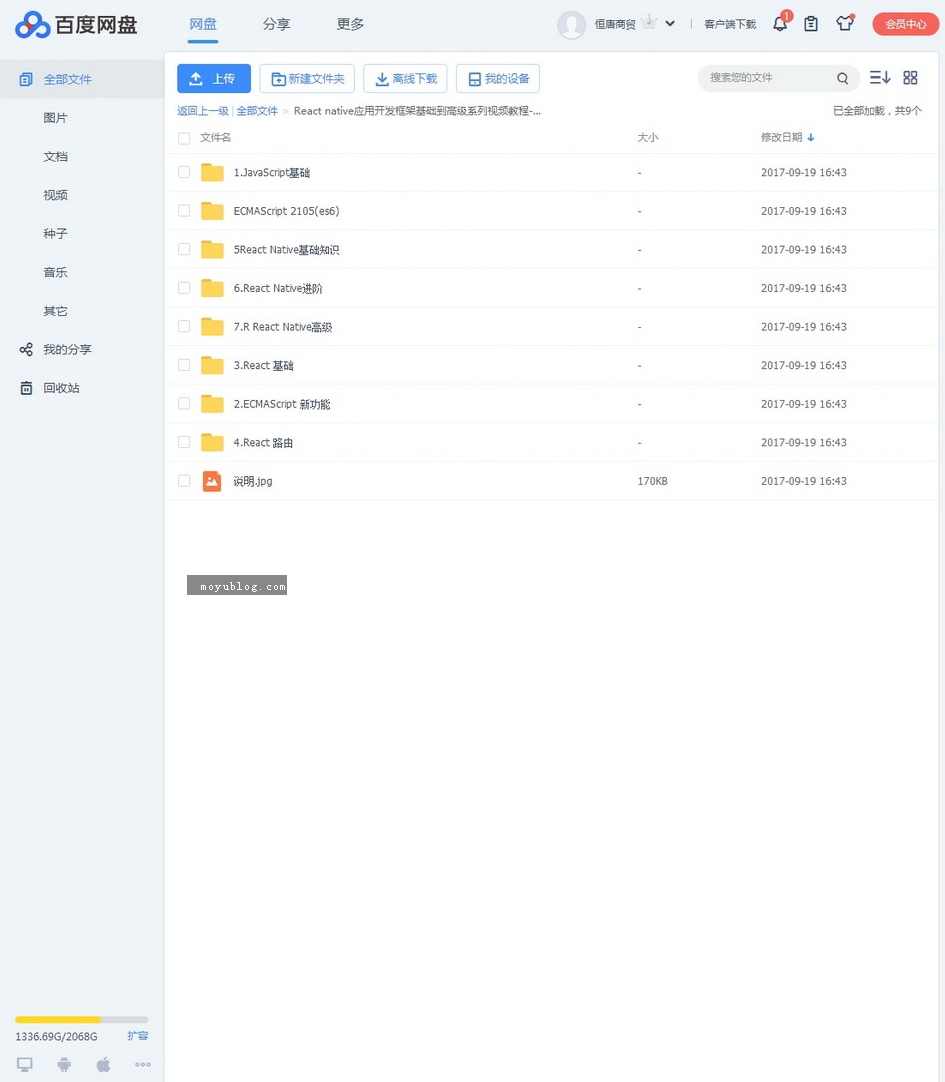Toggle the 修改日期 sort arrow
Image resolution: width=945 pixels, height=1082 pixels.
[x=809, y=137]
